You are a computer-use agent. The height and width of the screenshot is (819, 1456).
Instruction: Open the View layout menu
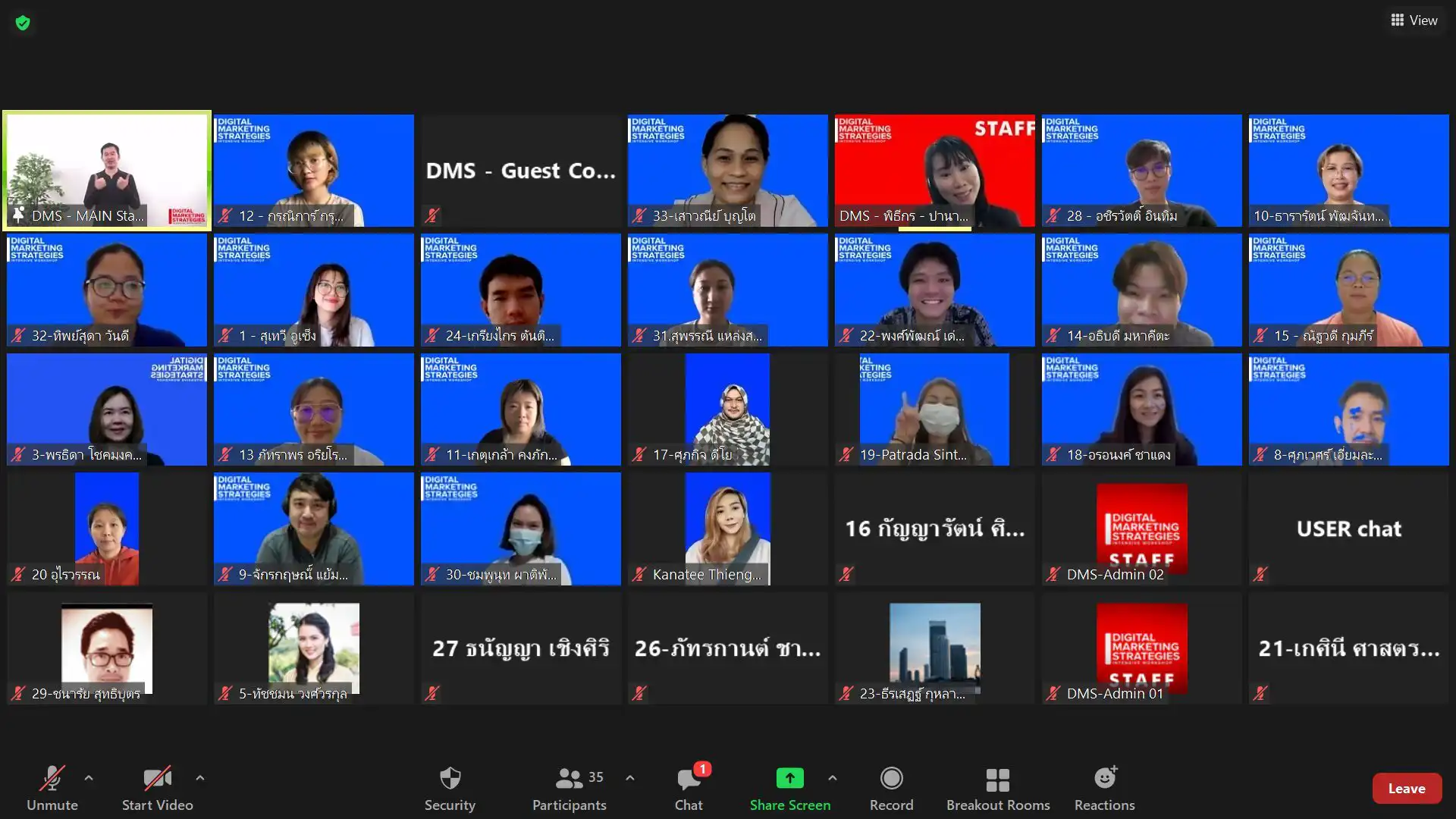click(1414, 20)
